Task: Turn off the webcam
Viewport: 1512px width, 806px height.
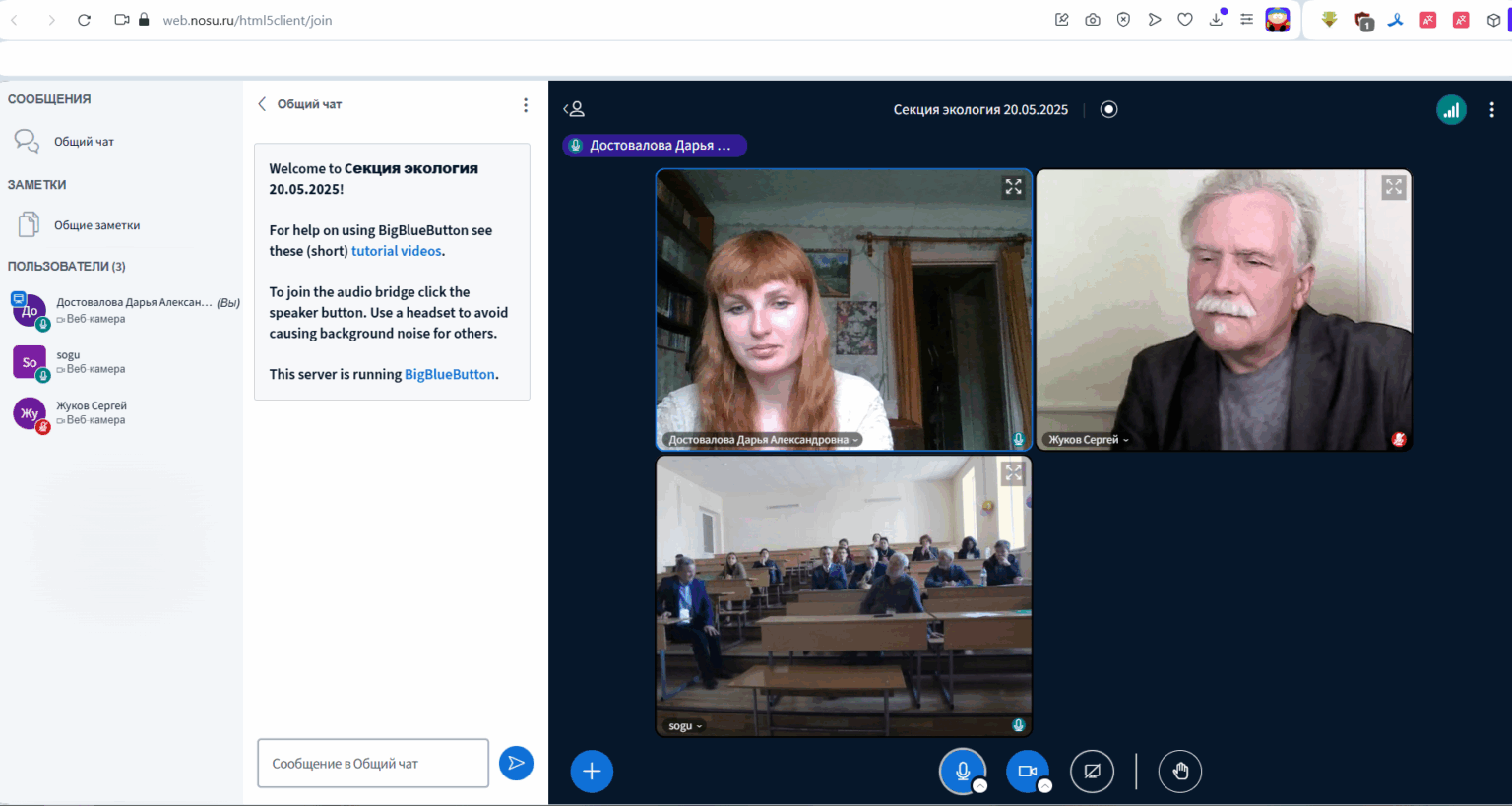Action: pyautogui.click(x=1027, y=772)
